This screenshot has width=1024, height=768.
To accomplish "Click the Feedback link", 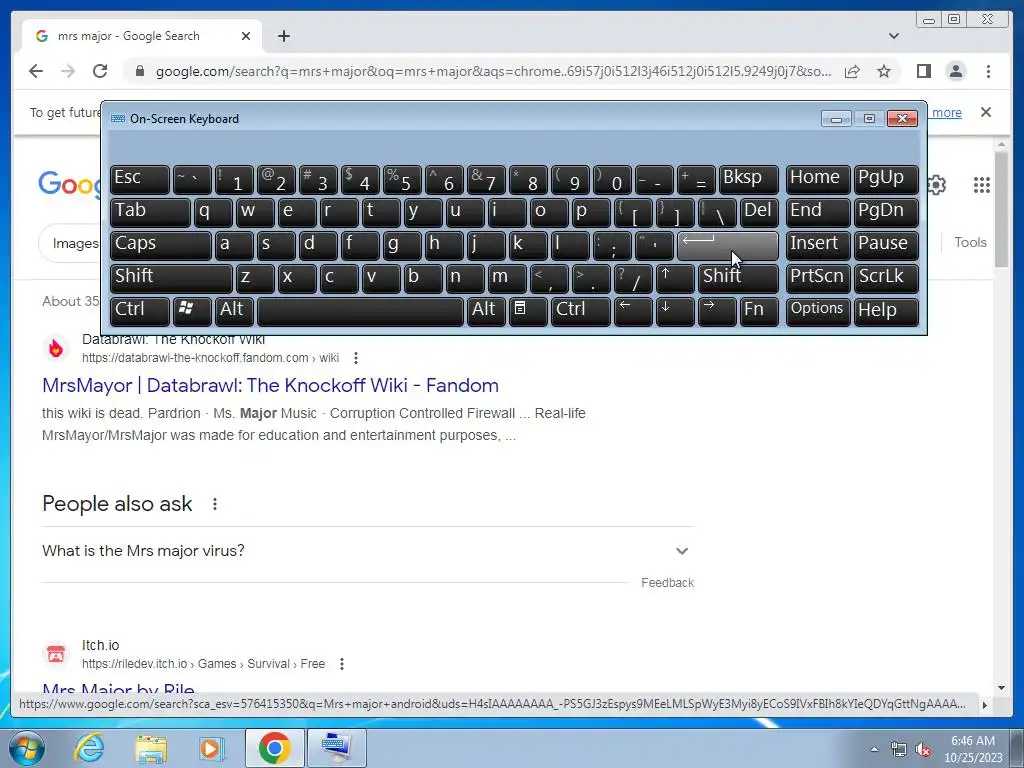I will pos(667,583).
